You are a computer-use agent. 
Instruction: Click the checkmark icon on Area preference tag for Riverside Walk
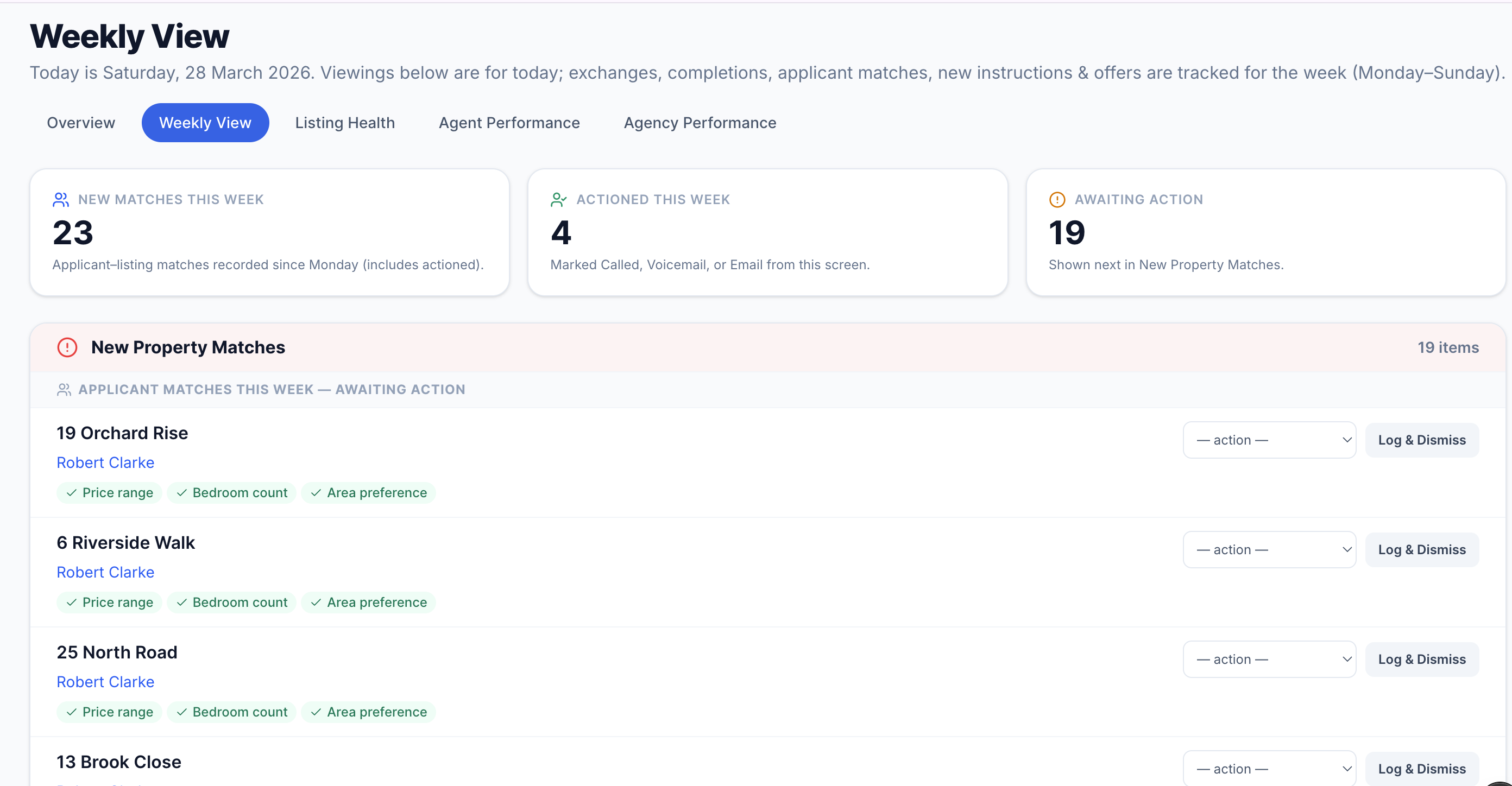pos(317,602)
